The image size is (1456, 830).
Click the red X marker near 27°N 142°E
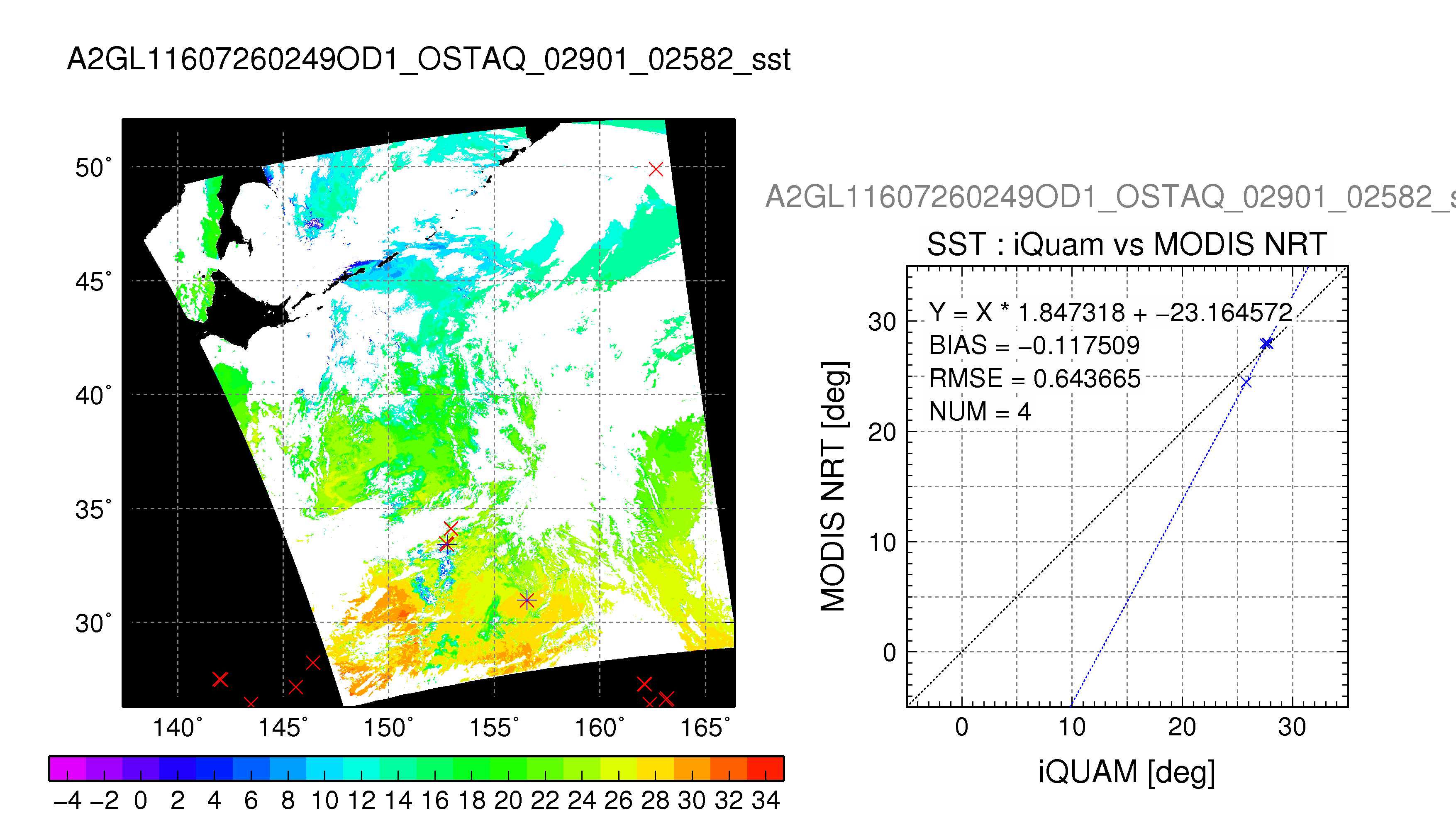(x=220, y=679)
